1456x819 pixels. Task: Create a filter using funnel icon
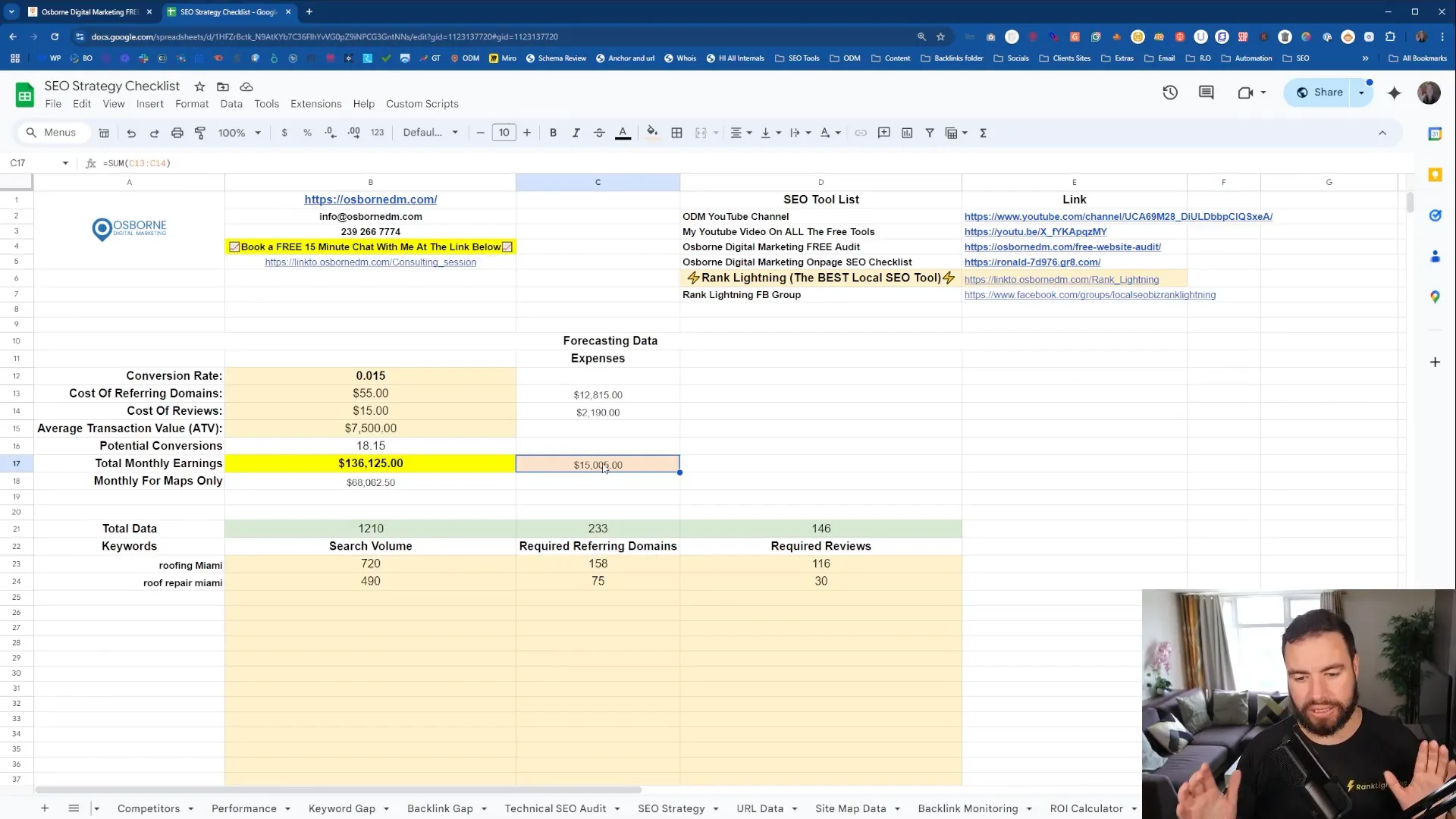click(930, 133)
